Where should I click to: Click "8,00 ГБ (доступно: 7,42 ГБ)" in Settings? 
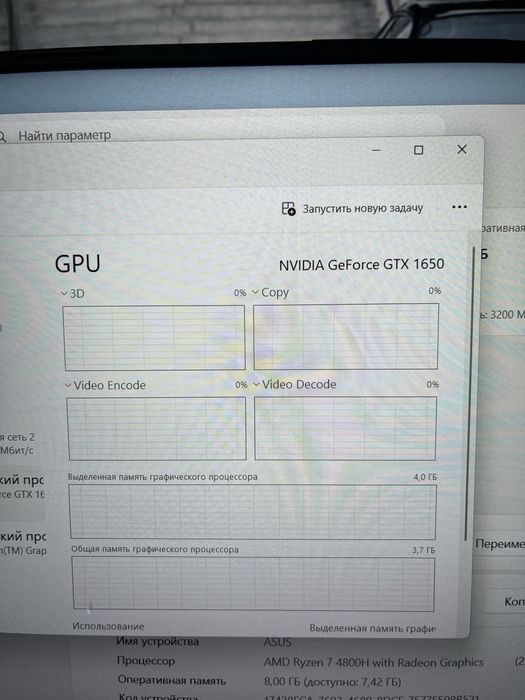(333, 682)
